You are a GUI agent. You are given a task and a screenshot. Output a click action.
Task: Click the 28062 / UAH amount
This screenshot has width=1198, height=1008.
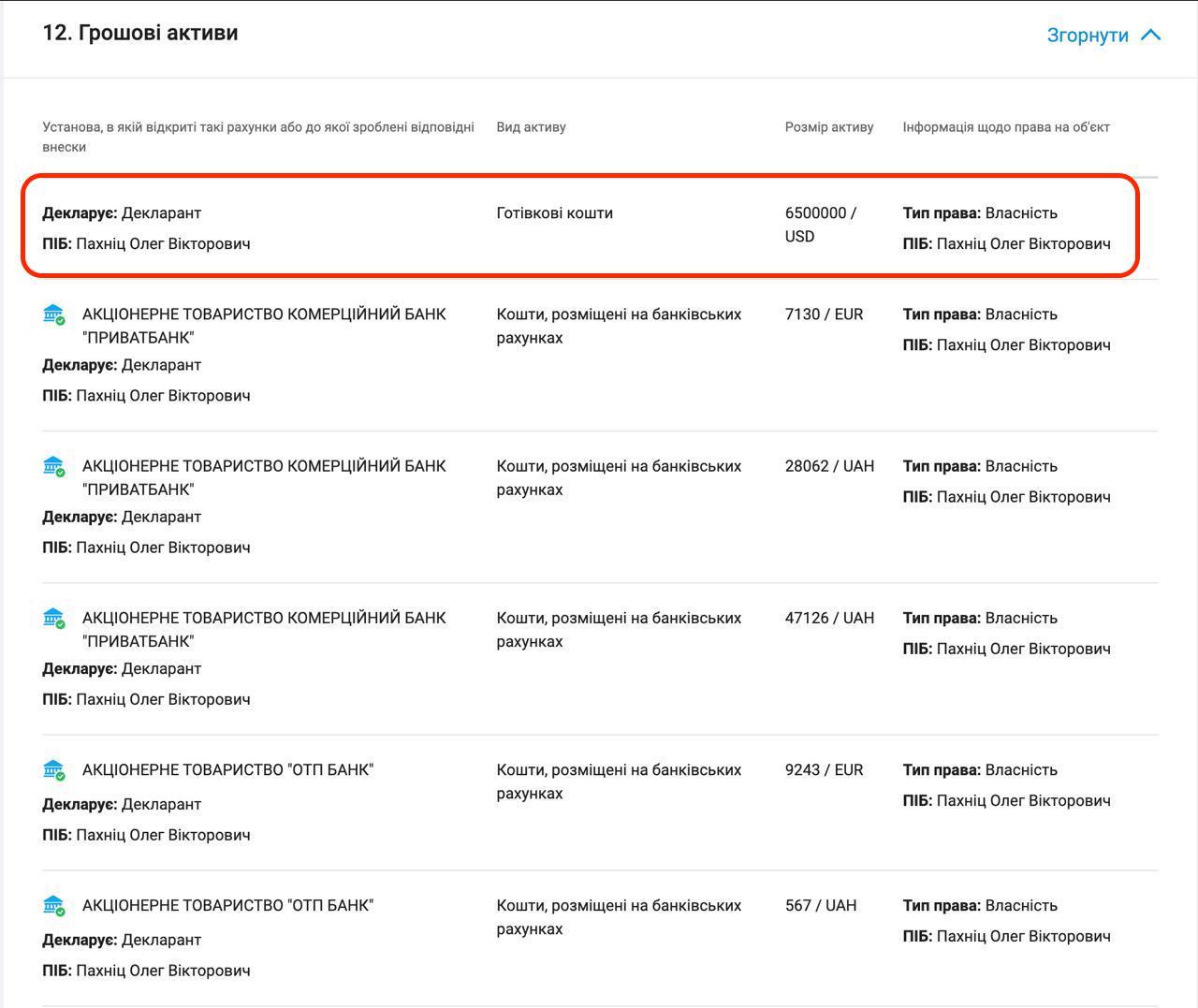[x=829, y=466]
